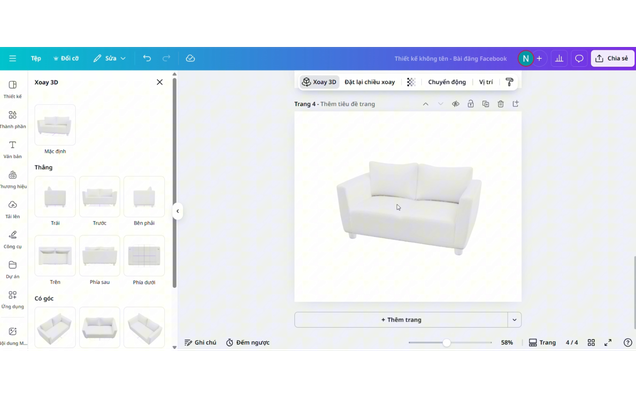The height and width of the screenshot is (398, 636).
Task: Select the Bên phải right view thumbnail
Action: click(x=144, y=197)
